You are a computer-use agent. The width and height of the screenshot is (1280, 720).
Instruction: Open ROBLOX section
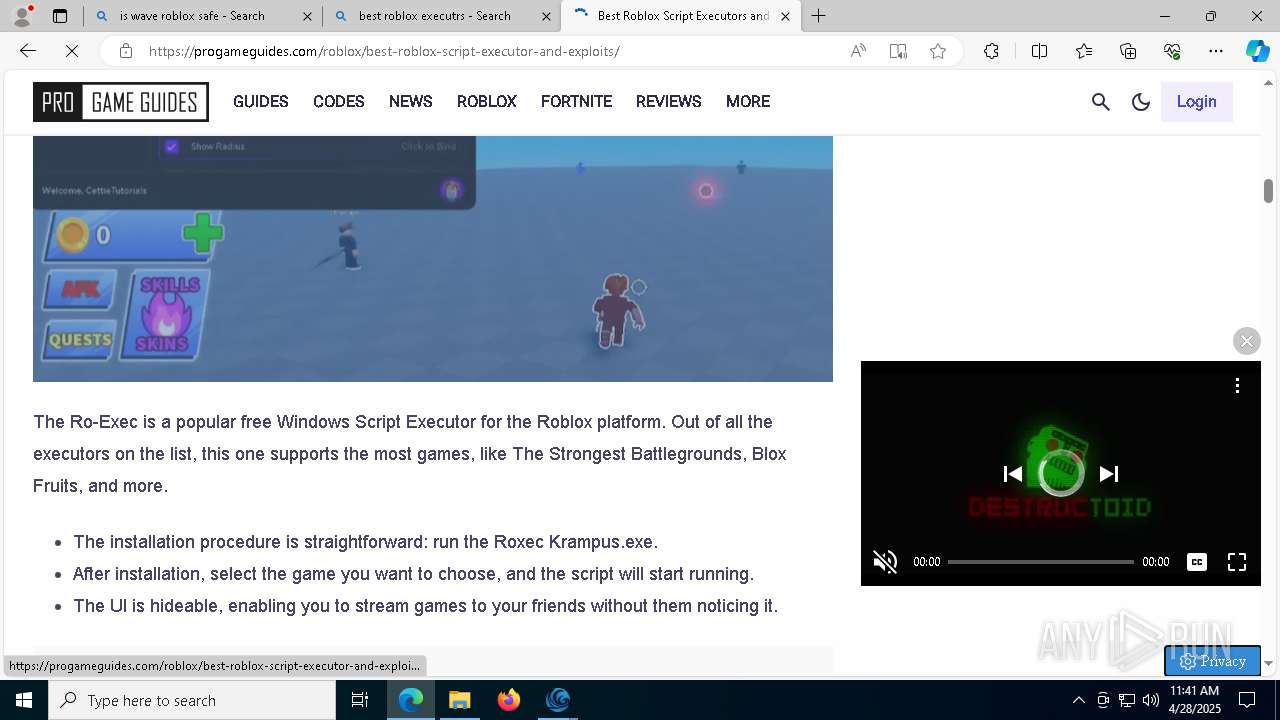point(487,102)
